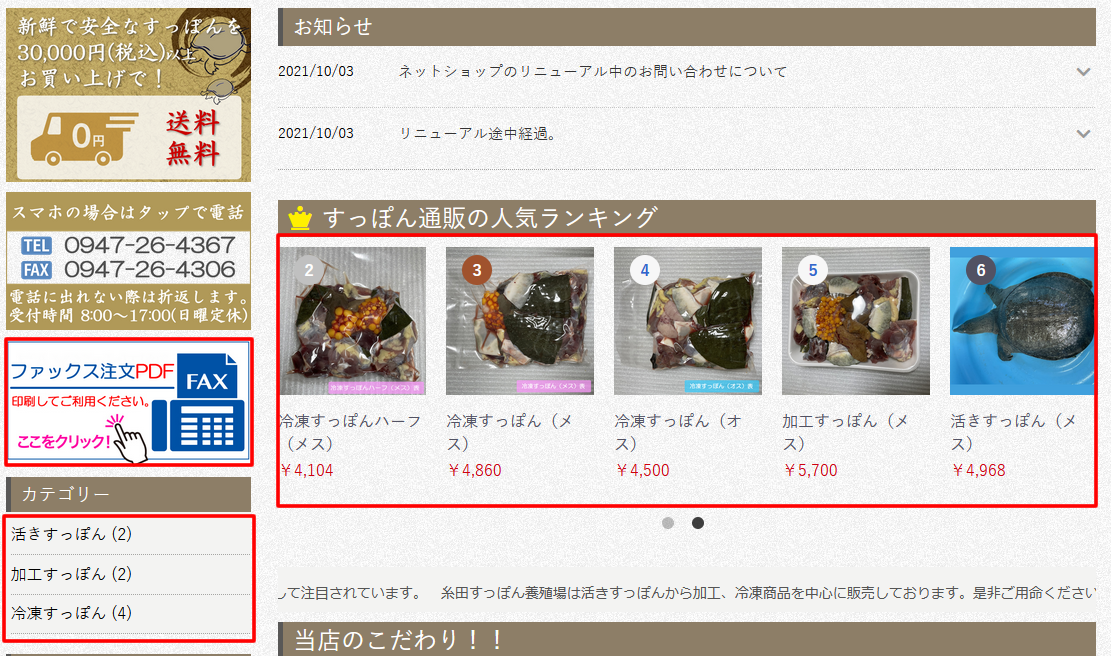Click the rank 6 badge on the live turtle photo
Screen dimensions: 1111x656
(981, 270)
